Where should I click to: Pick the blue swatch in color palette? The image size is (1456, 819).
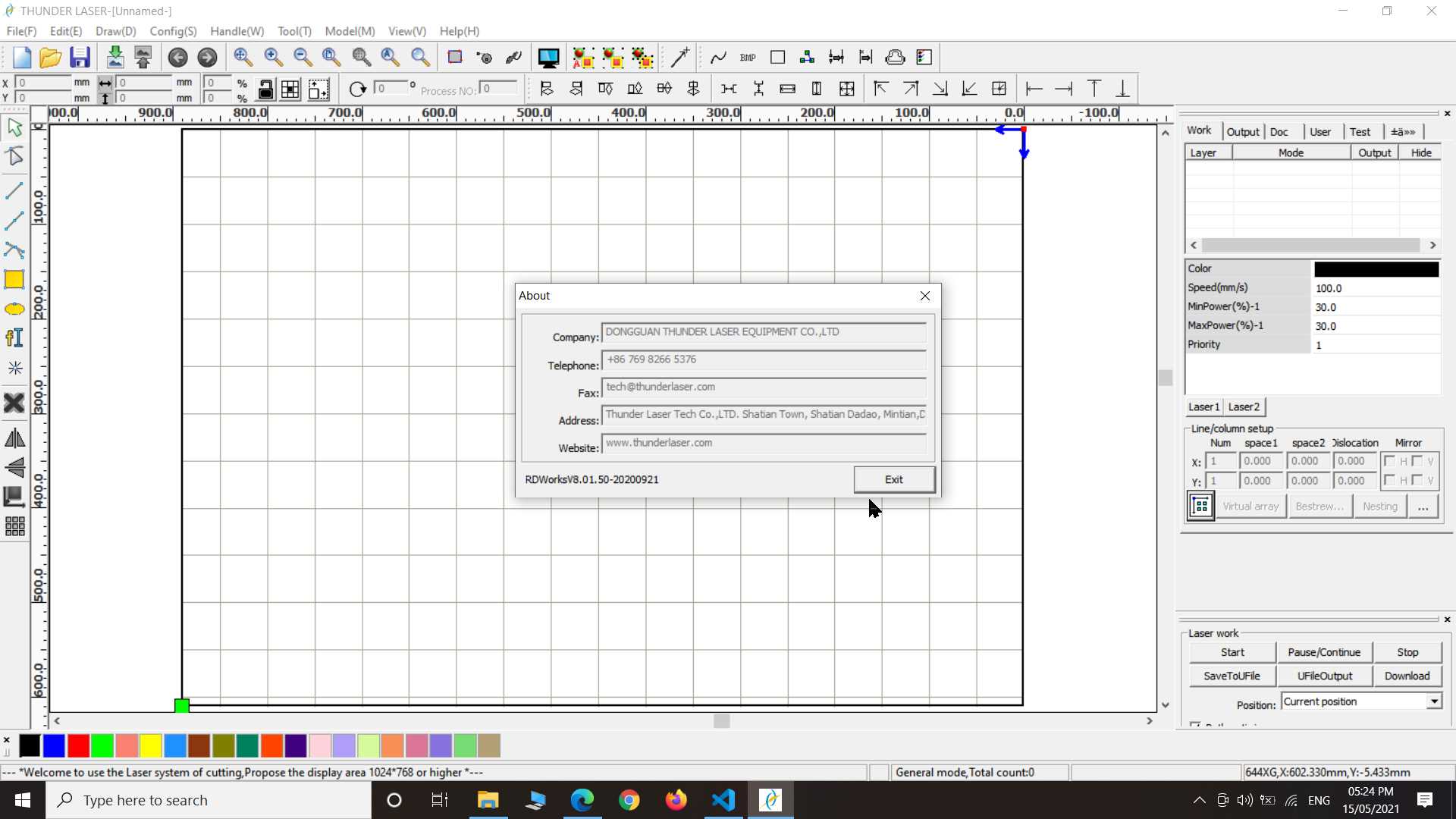tap(54, 746)
